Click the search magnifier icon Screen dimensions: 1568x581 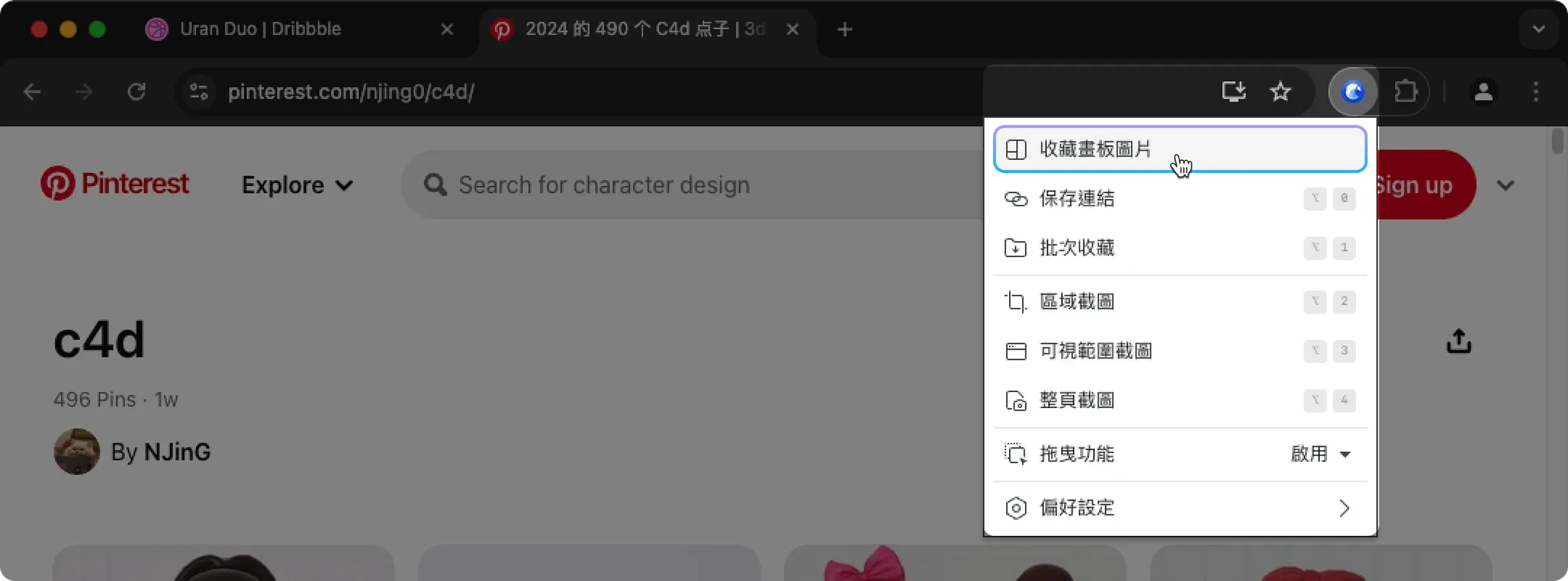pos(435,184)
